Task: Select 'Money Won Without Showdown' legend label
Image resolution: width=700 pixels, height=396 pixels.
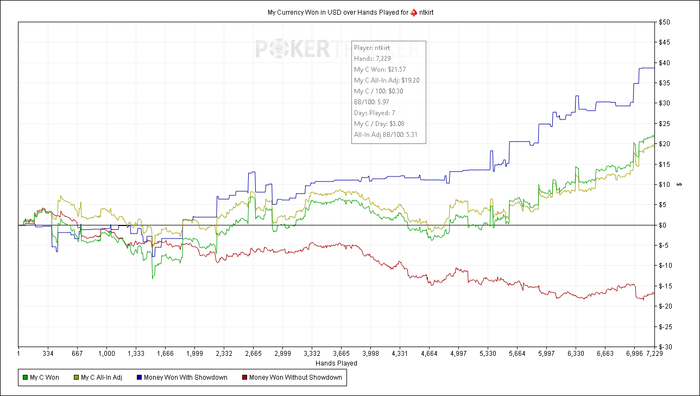Action: [296, 378]
